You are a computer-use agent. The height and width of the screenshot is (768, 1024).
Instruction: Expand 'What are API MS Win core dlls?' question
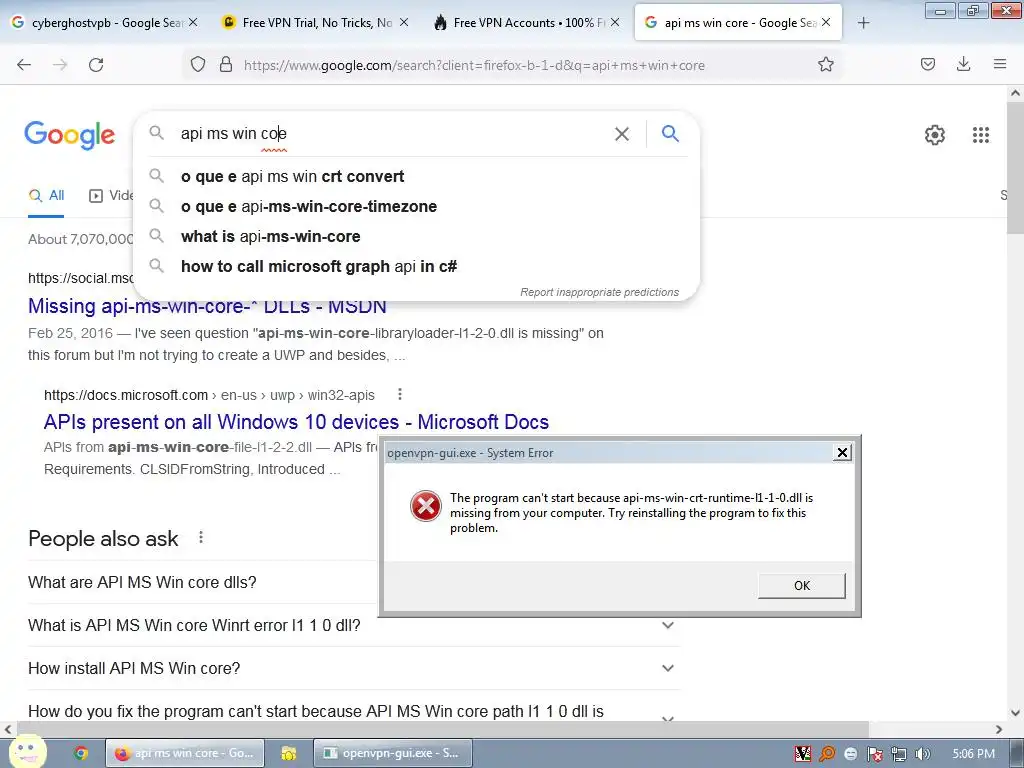202,582
